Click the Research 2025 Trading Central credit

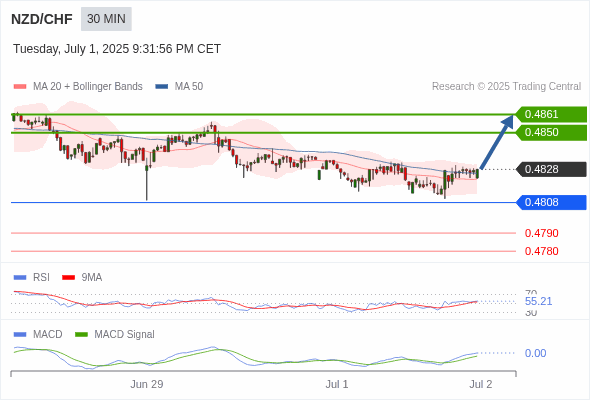pyautogui.click(x=506, y=87)
